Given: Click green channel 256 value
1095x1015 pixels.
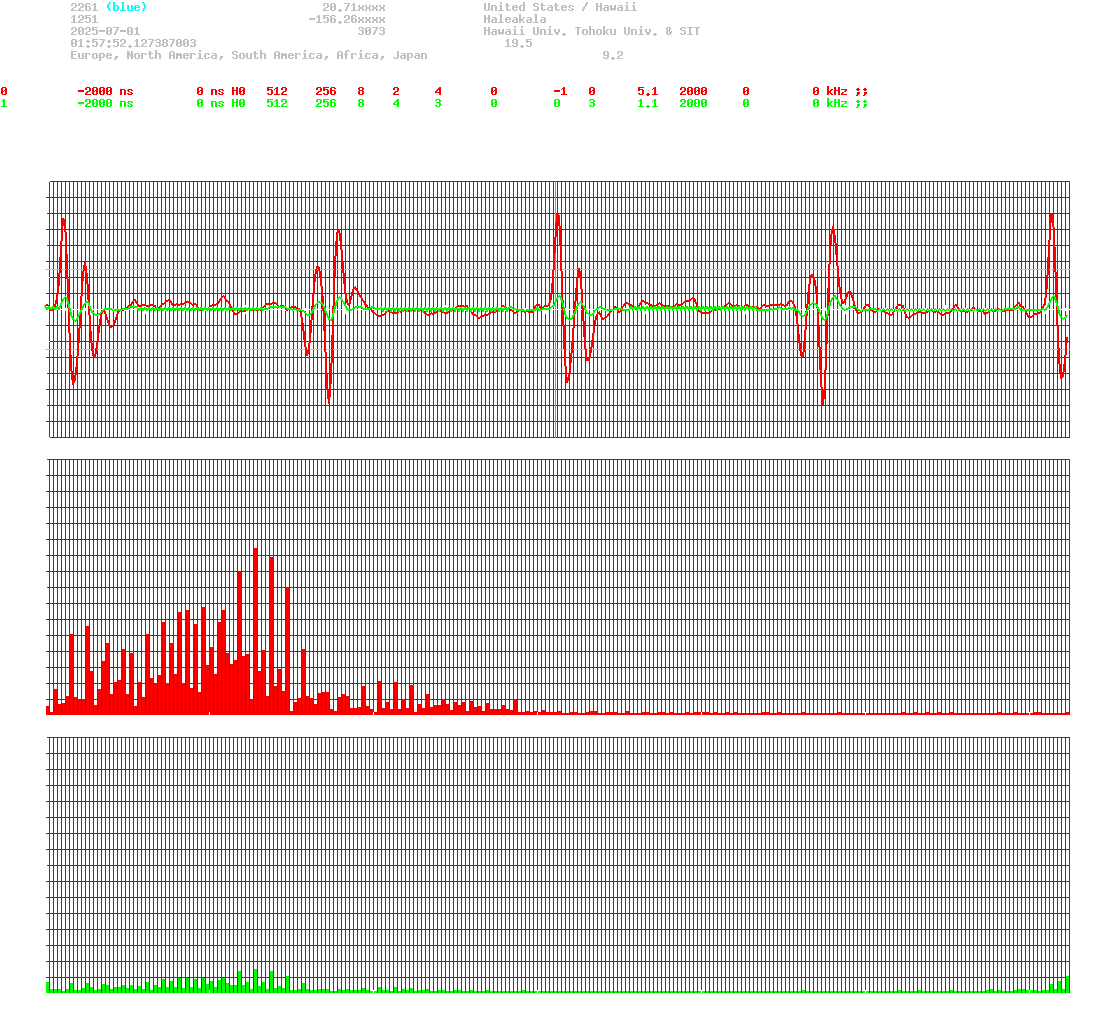Looking at the screenshot, I should point(325,103).
